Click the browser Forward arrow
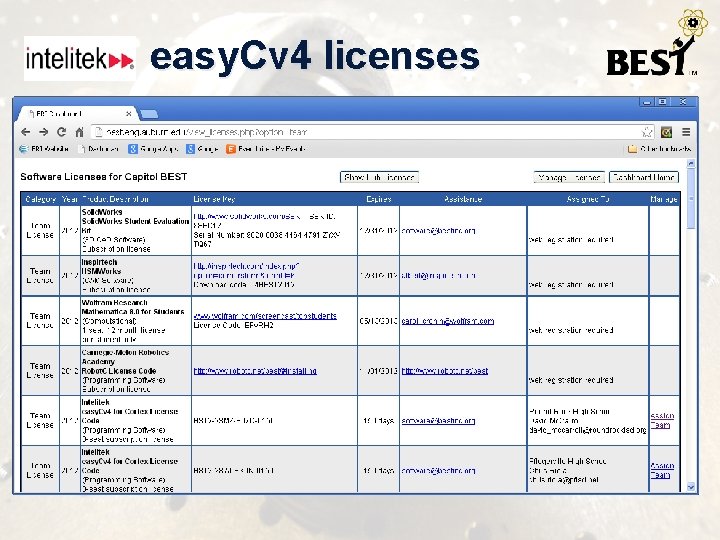Screen dimensions: 720x540 [x=44, y=132]
